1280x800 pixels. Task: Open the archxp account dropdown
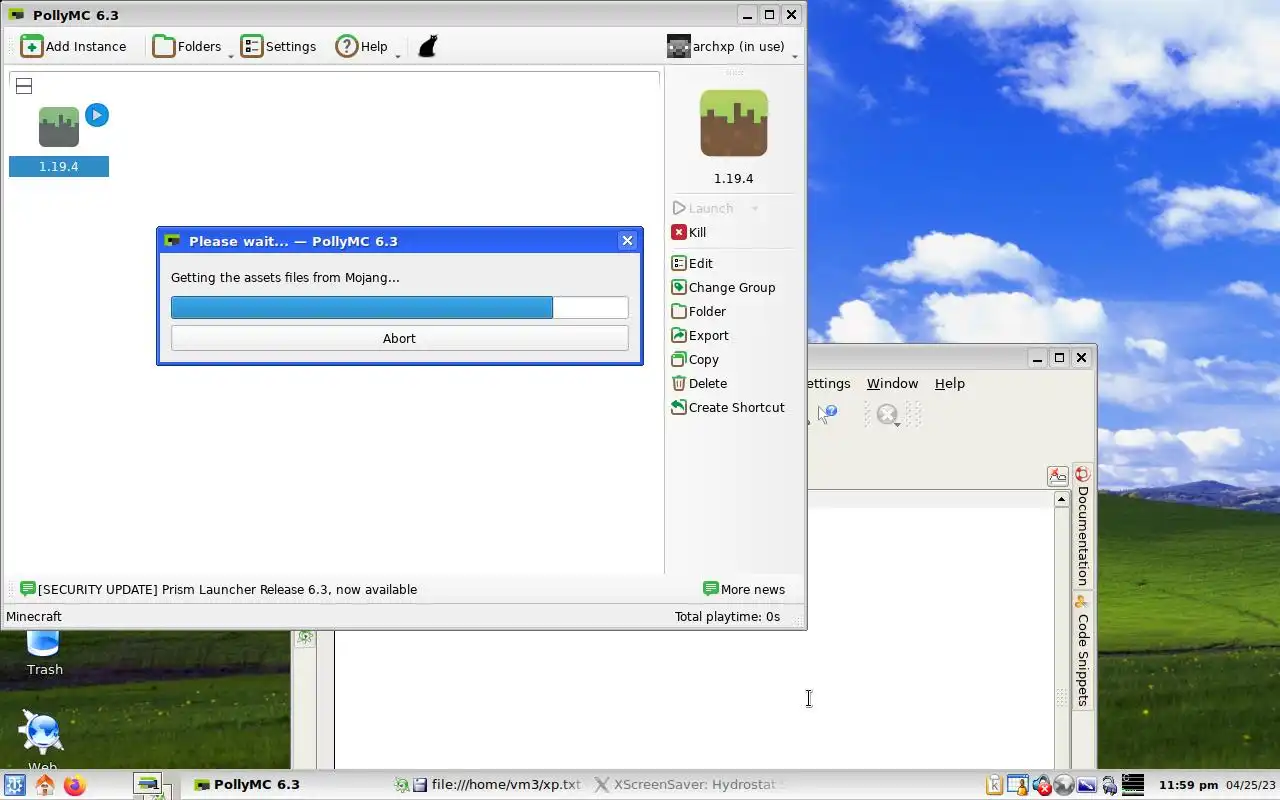pos(732,46)
